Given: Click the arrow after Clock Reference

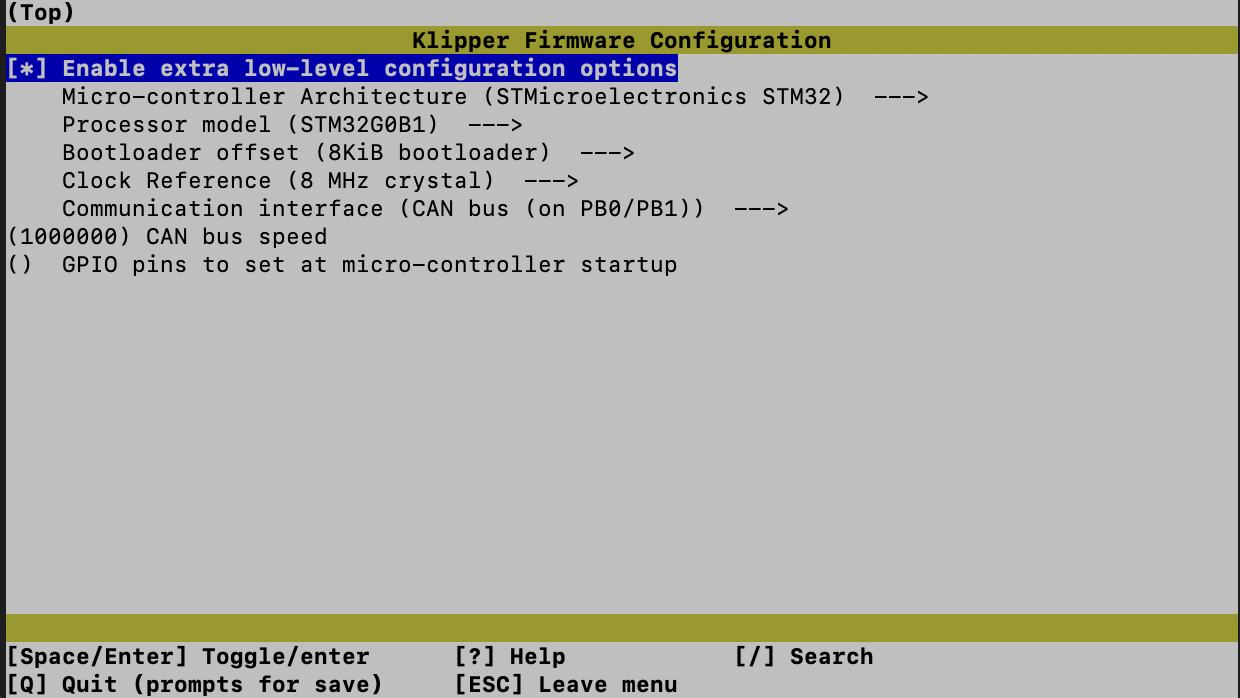Looking at the screenshot, I should pyautogui.click(x=551, y=181).
